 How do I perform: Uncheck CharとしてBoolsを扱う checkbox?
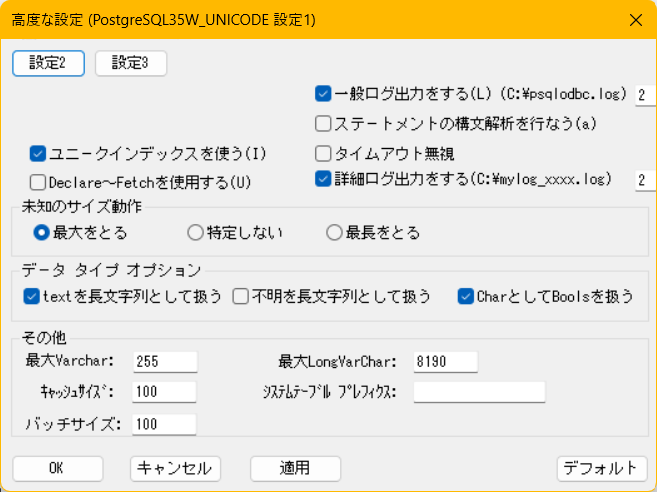(466, 297)
